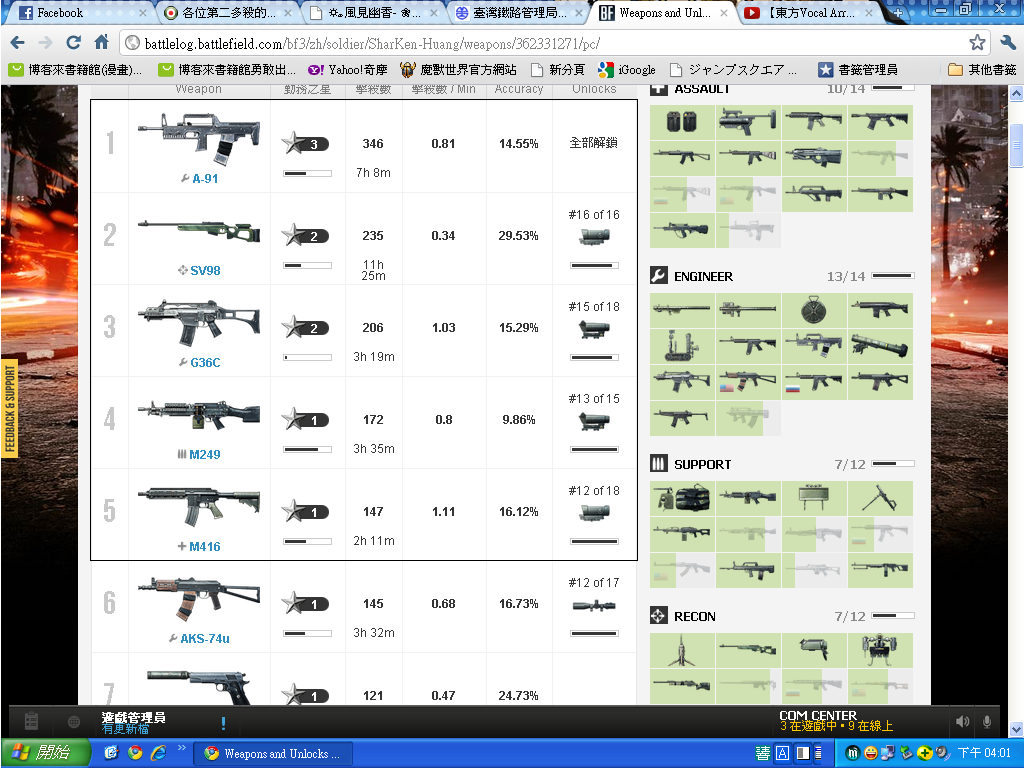Click the ammo box icon in Support
This screenshot has height=768, width=1024.
pyautogui.click(x=682, y=498)
